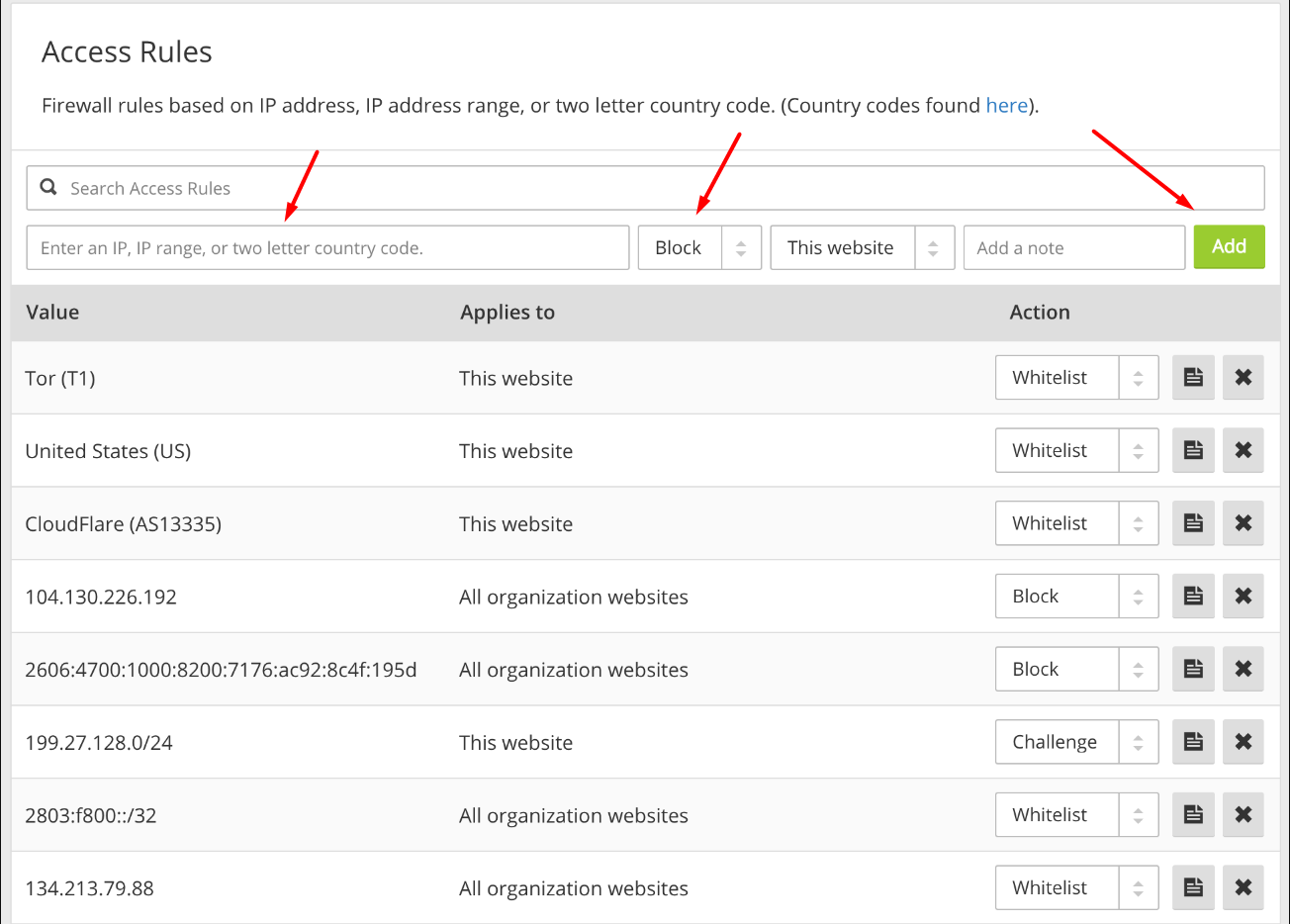The width and height of the screenshot is (1290, 924).
Task: Click the Action column header
Action: pyautogui.click(x=1040, y=313)
